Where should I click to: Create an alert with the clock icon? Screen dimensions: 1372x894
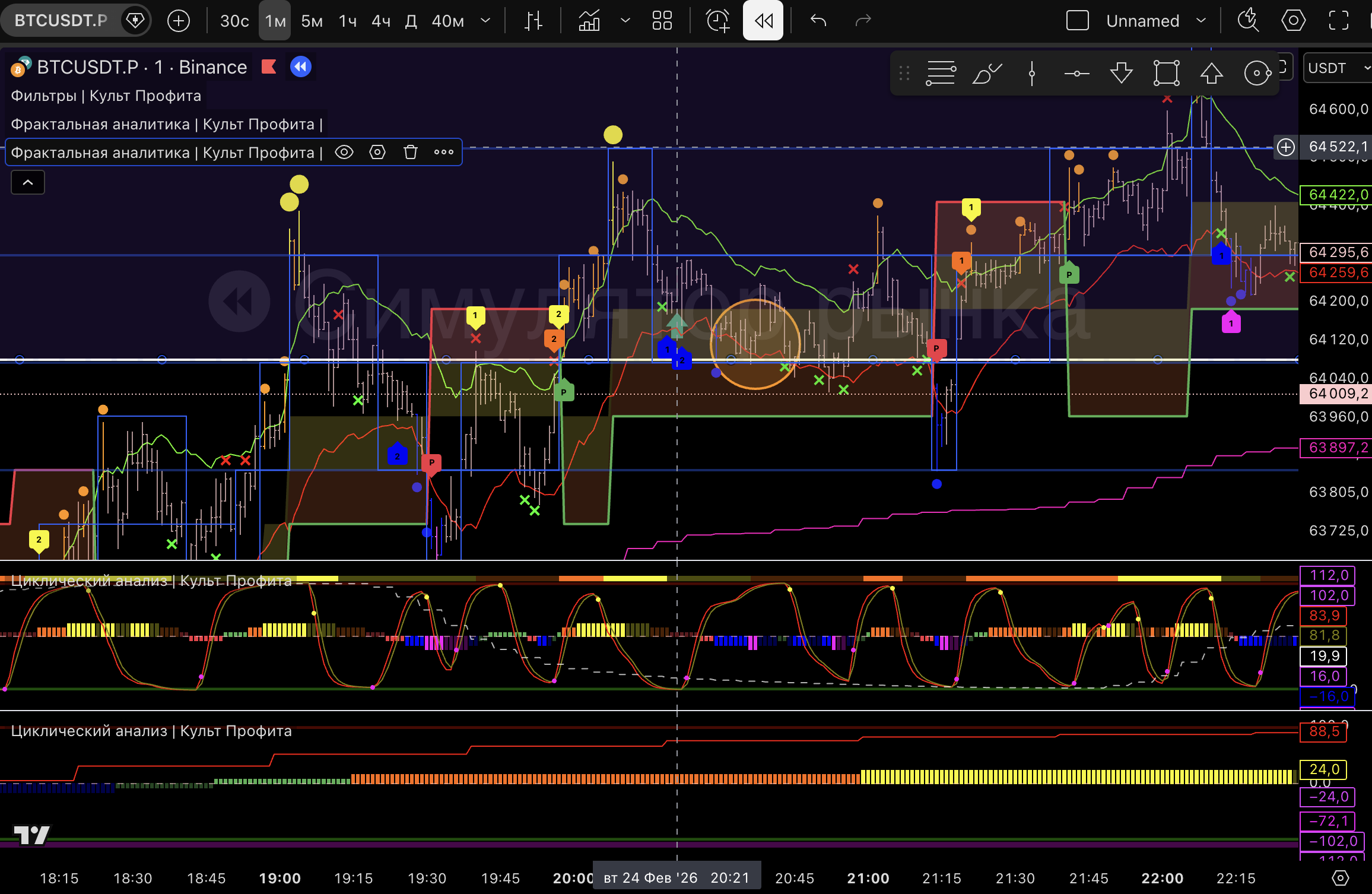tap(717, 21)
